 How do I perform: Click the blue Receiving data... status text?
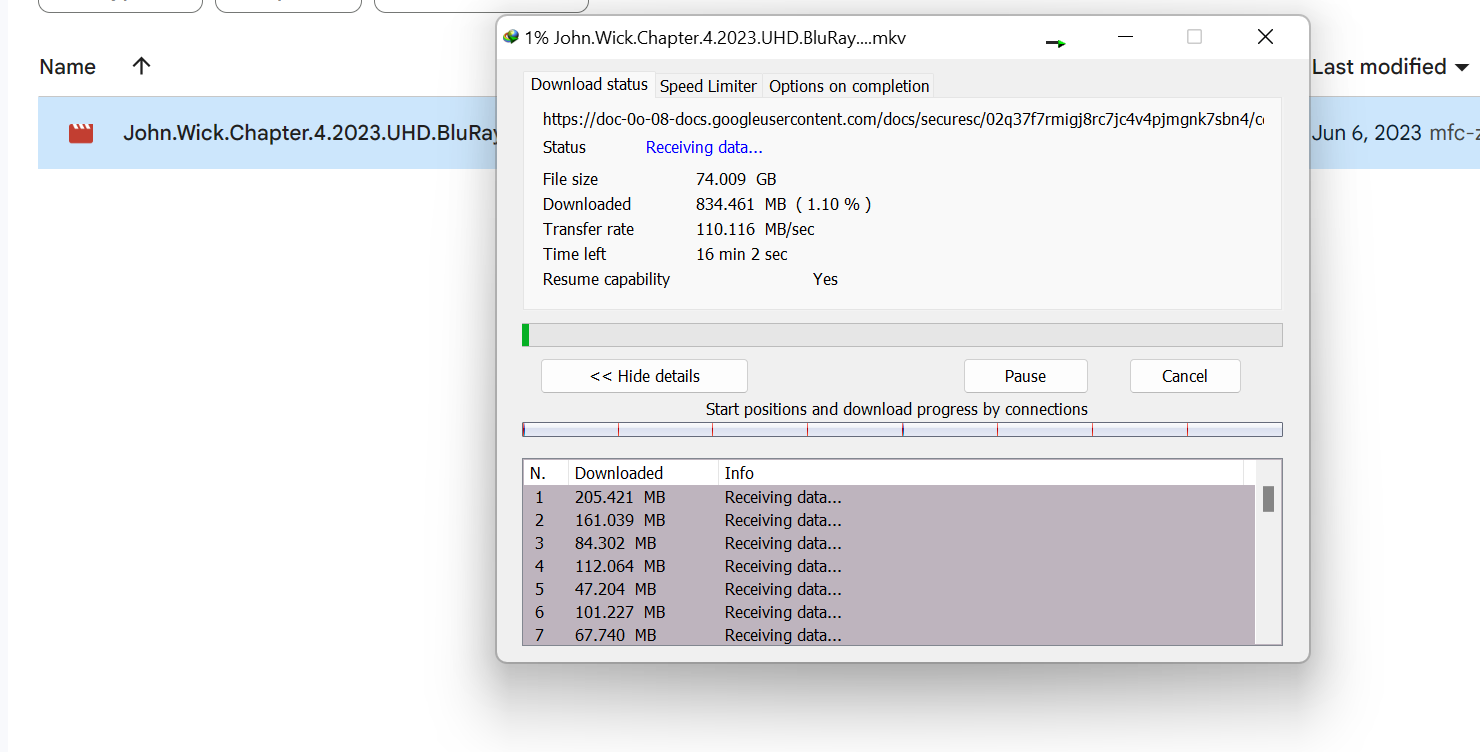point(704,148)
